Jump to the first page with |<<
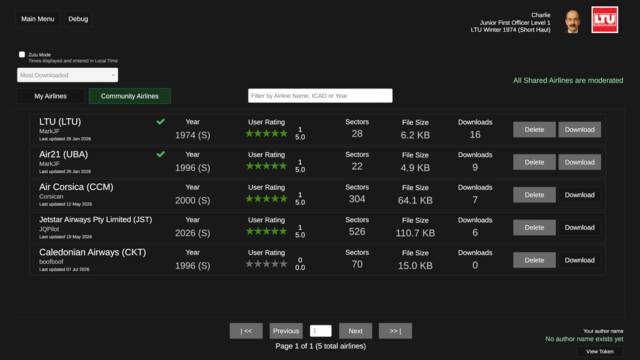 tap(246, 331)
